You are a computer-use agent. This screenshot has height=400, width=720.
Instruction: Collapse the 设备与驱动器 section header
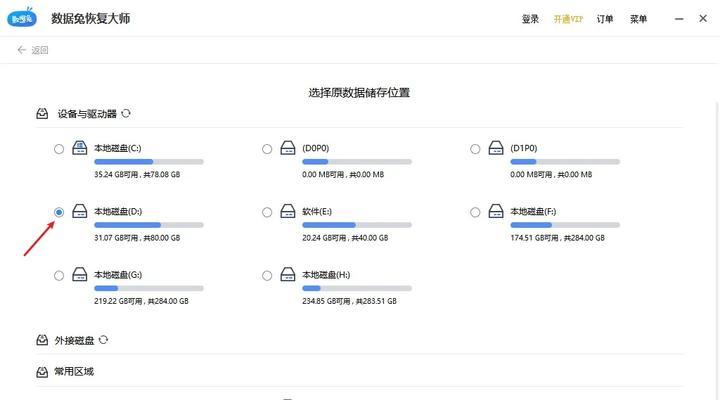[87, 114]
